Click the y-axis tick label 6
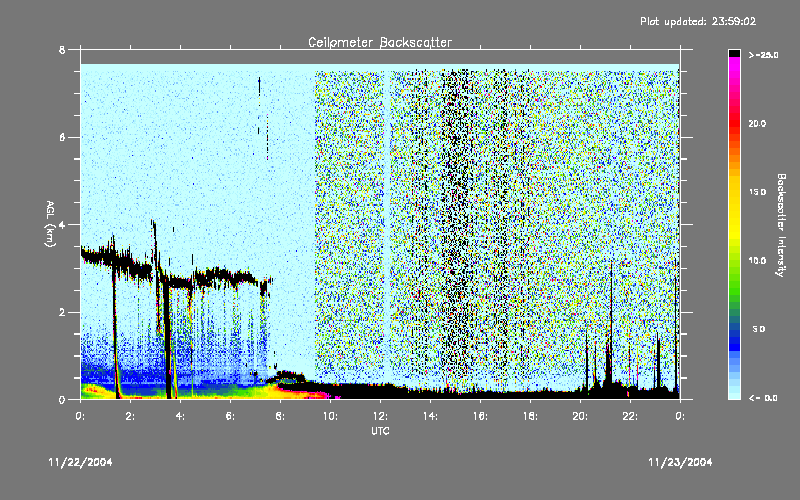This screenshot has width=800, height=500. coord(62,137)
